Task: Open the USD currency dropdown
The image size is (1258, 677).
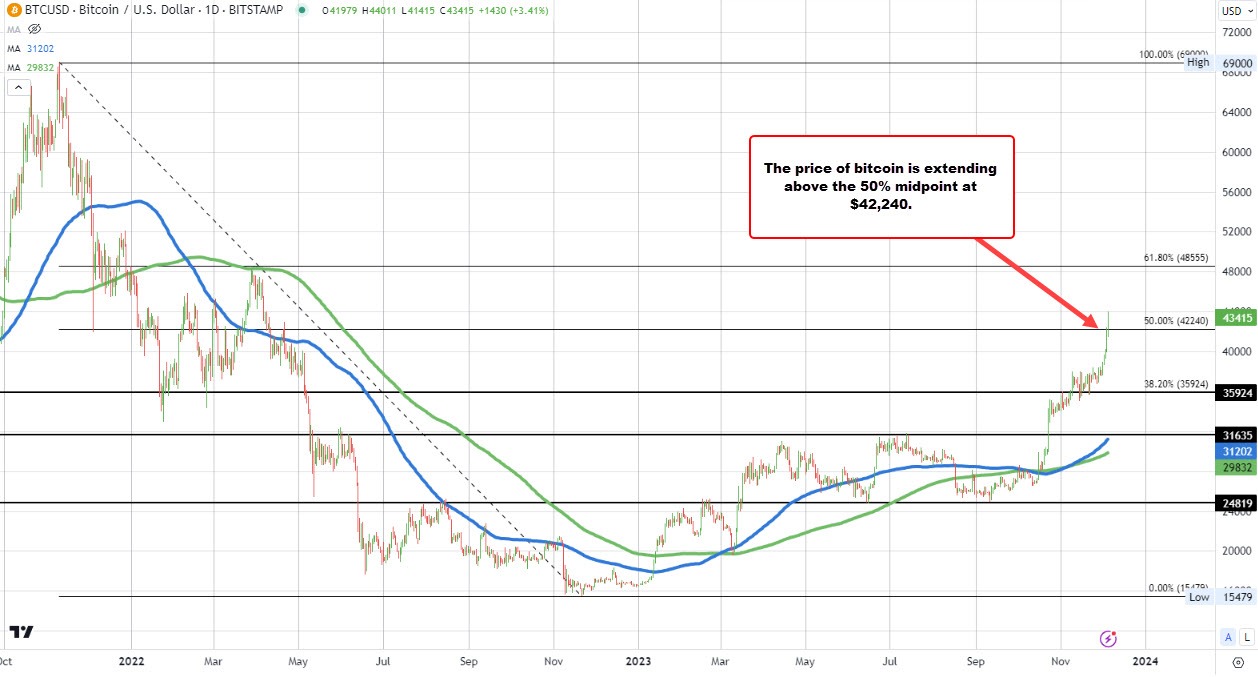Action: point(1235,12)
